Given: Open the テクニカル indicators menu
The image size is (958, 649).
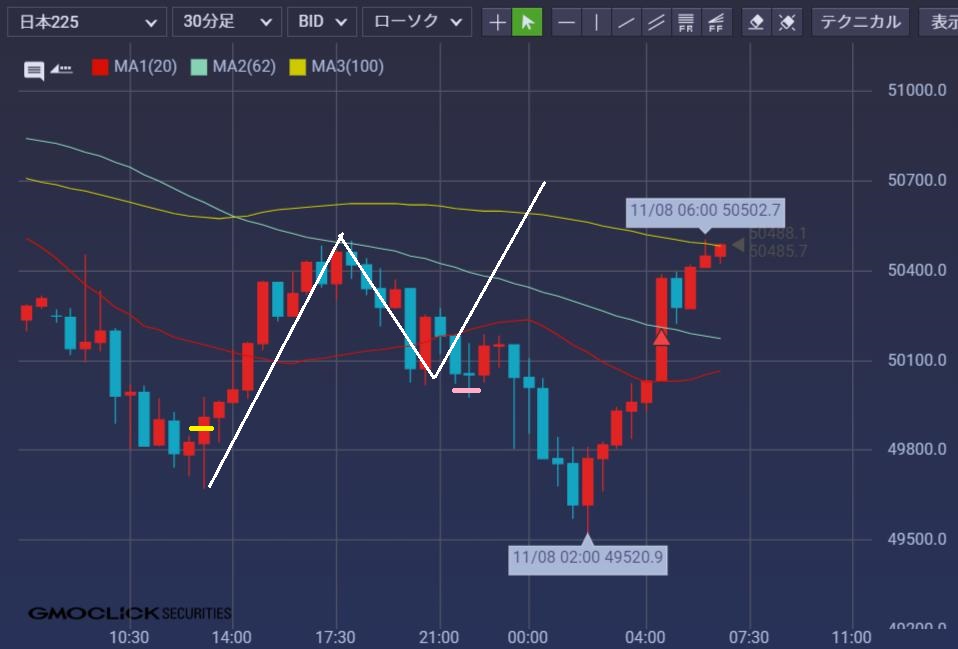Looking at the screenshot, I should coord(860,22).
